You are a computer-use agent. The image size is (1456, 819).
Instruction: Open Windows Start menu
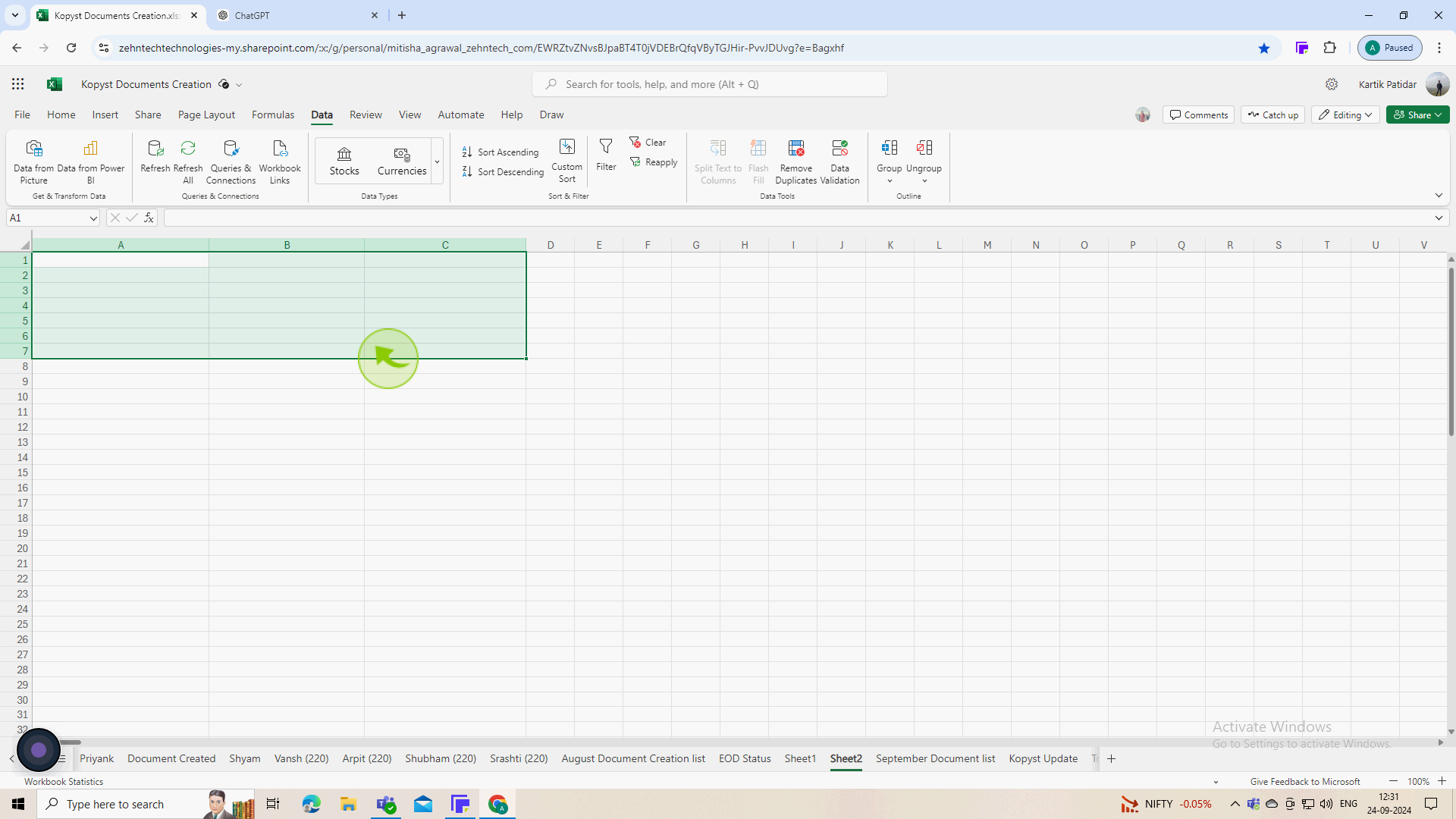tap(18, 804)
